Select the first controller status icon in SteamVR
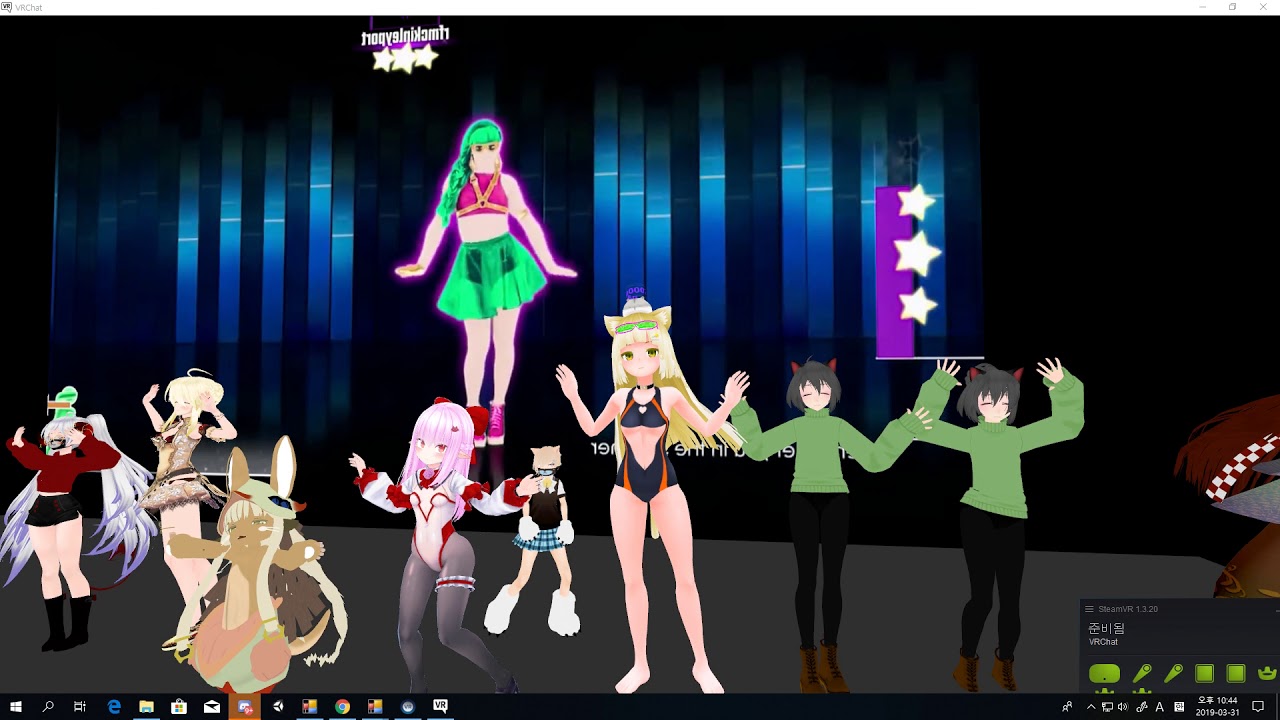This screenshot has width=1280, height=720. point(1141,674)
